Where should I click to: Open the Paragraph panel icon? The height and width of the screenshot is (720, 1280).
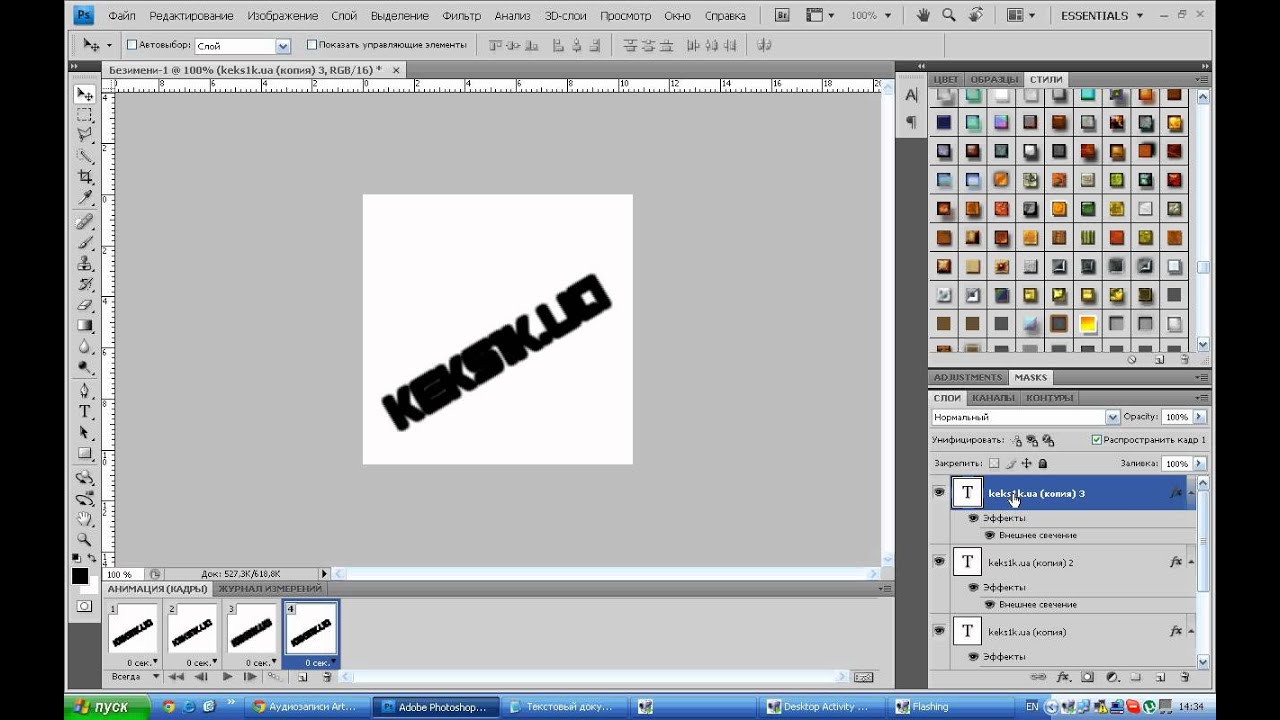911,122
